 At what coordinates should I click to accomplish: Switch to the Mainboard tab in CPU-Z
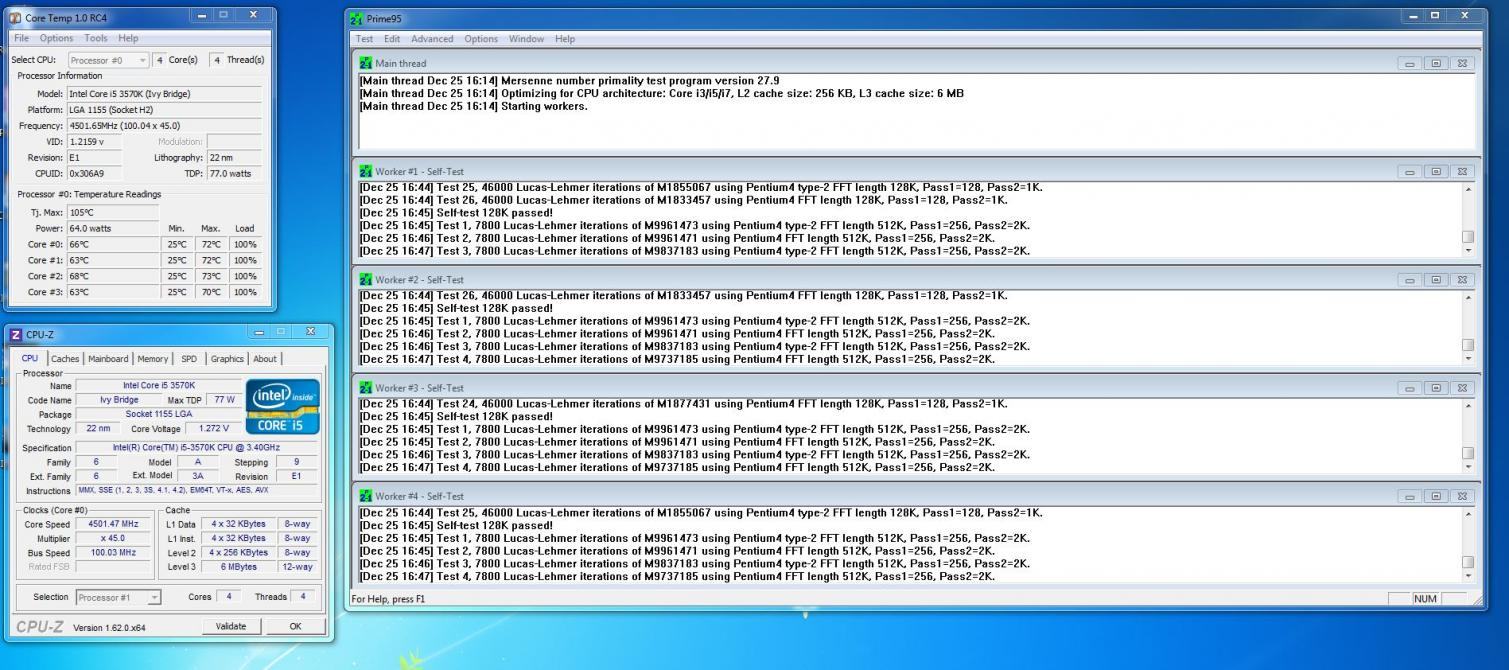[108, 359]
